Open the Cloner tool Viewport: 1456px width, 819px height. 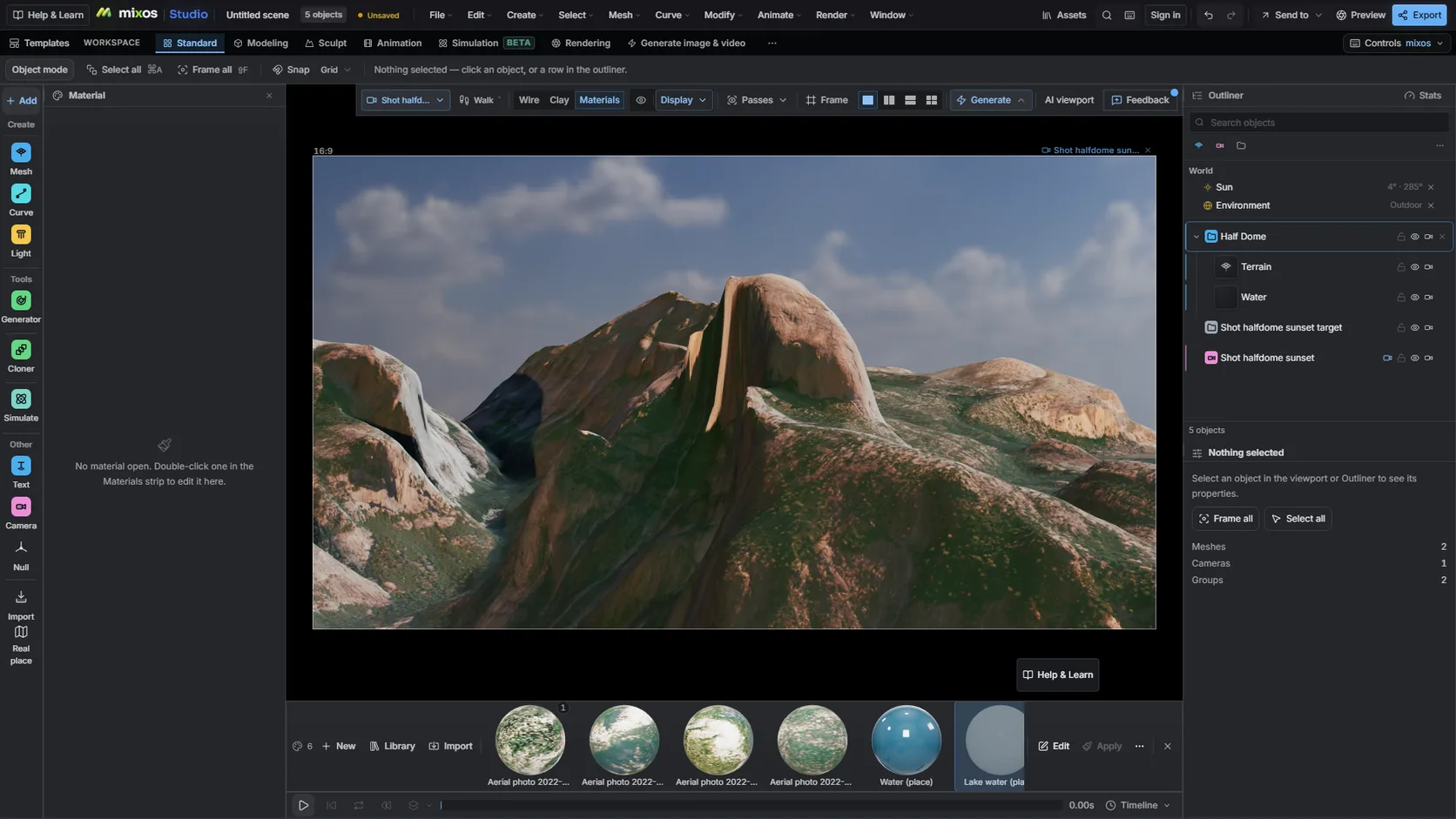[21, 356]
